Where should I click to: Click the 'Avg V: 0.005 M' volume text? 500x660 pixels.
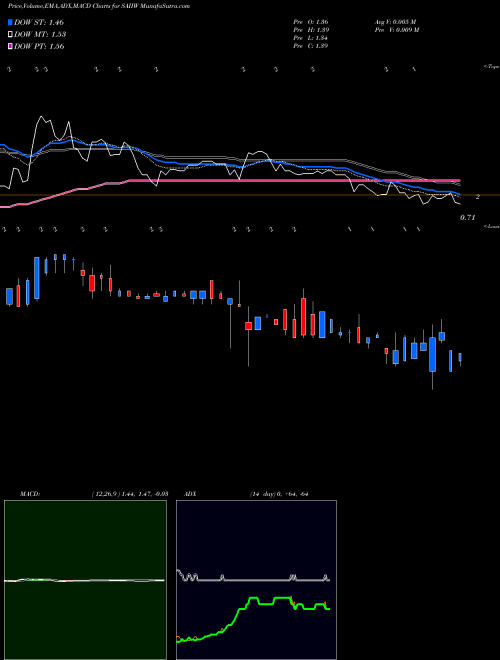(x=395, y=22)
